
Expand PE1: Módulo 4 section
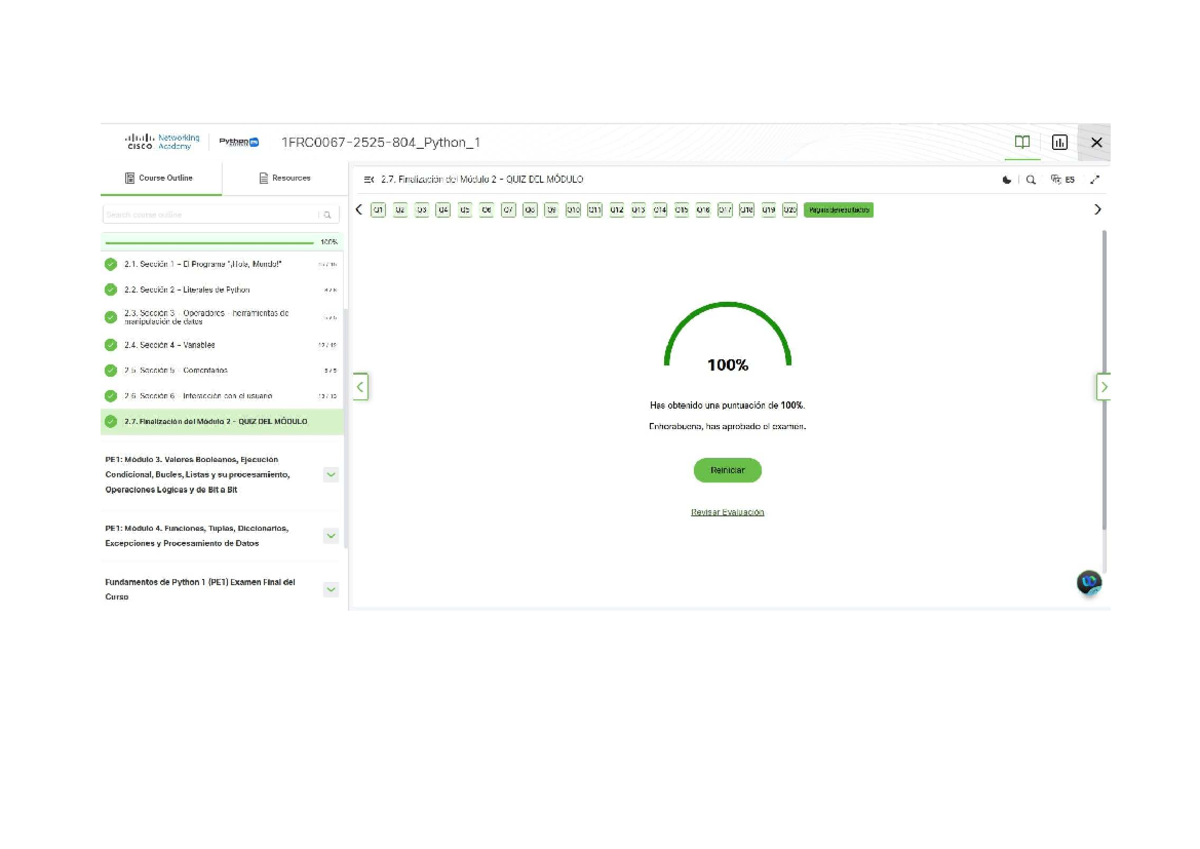331,536
